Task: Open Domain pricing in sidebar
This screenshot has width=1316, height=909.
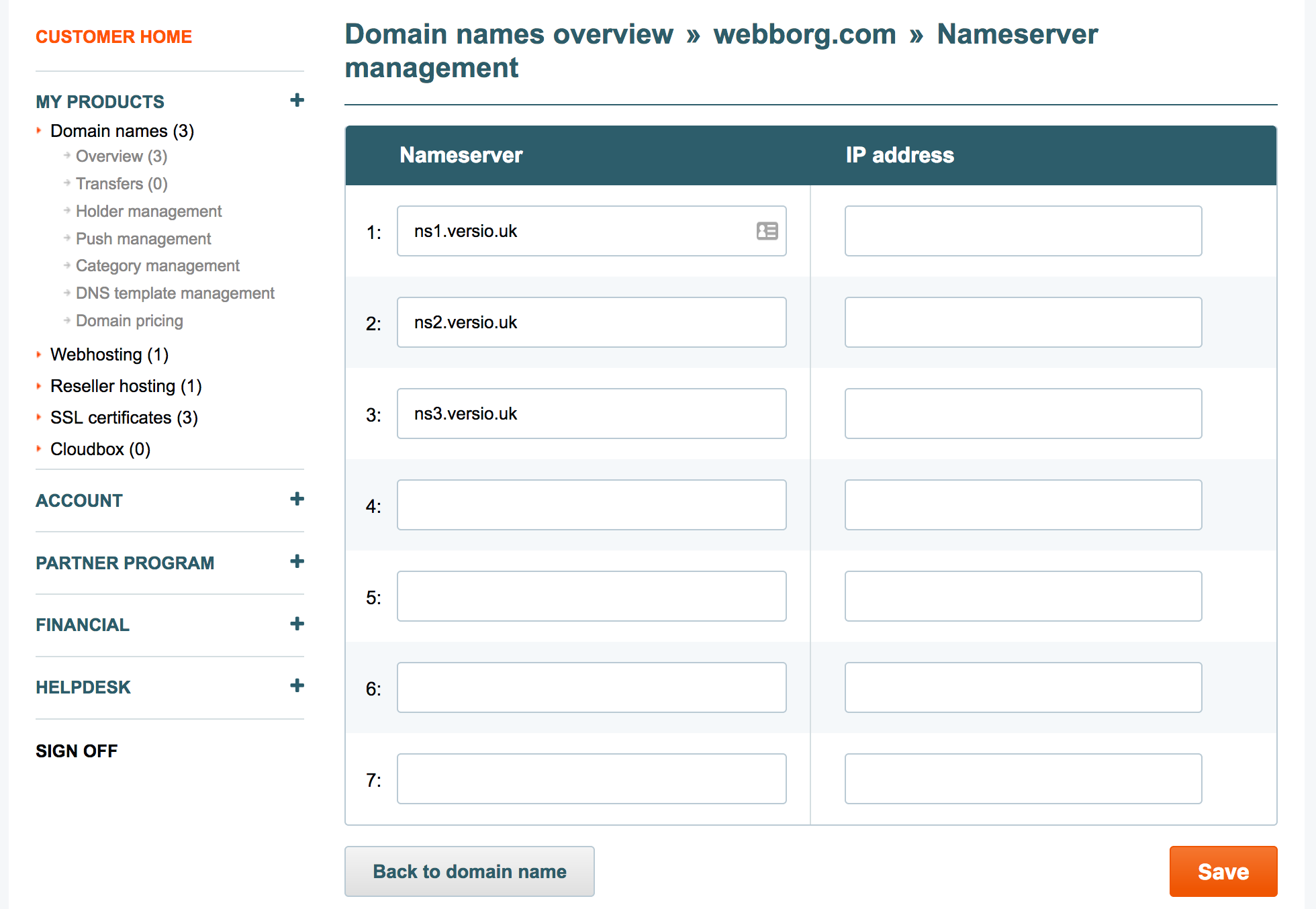Action: pyautogui.click(x=129, y=321)
